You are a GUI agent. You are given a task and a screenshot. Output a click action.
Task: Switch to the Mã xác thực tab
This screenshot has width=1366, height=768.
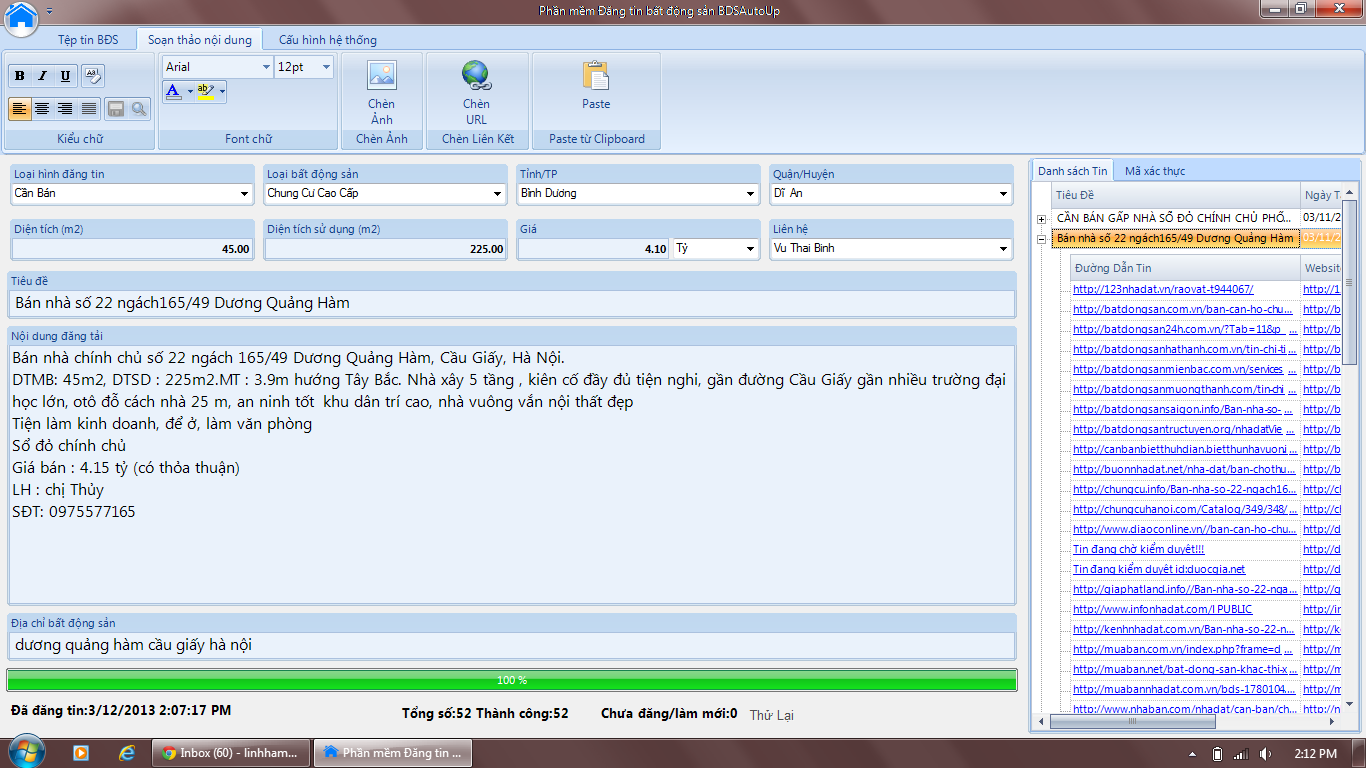tap(1154, 171)
